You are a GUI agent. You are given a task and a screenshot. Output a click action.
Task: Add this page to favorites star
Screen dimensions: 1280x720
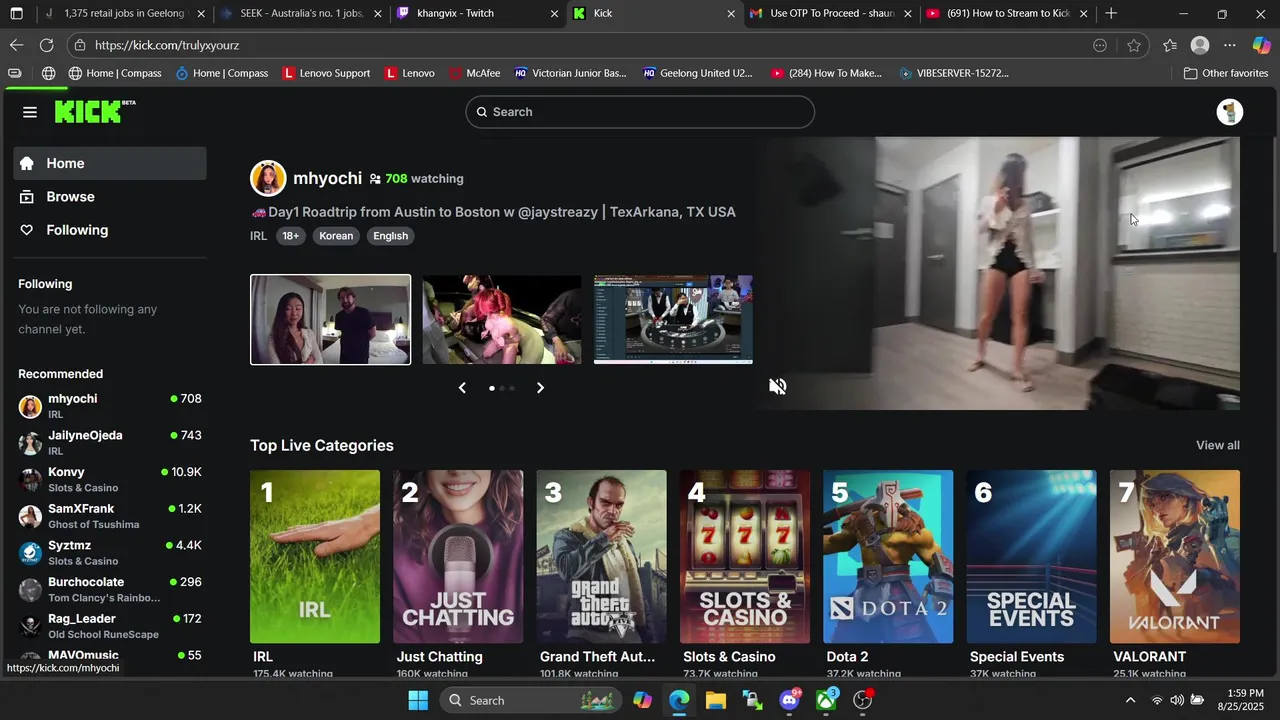pos(1133,45)
